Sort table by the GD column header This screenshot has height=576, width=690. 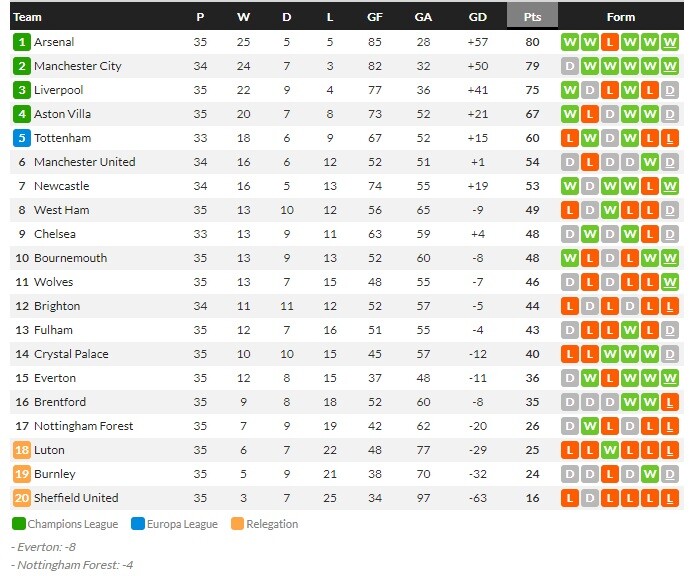477,17
